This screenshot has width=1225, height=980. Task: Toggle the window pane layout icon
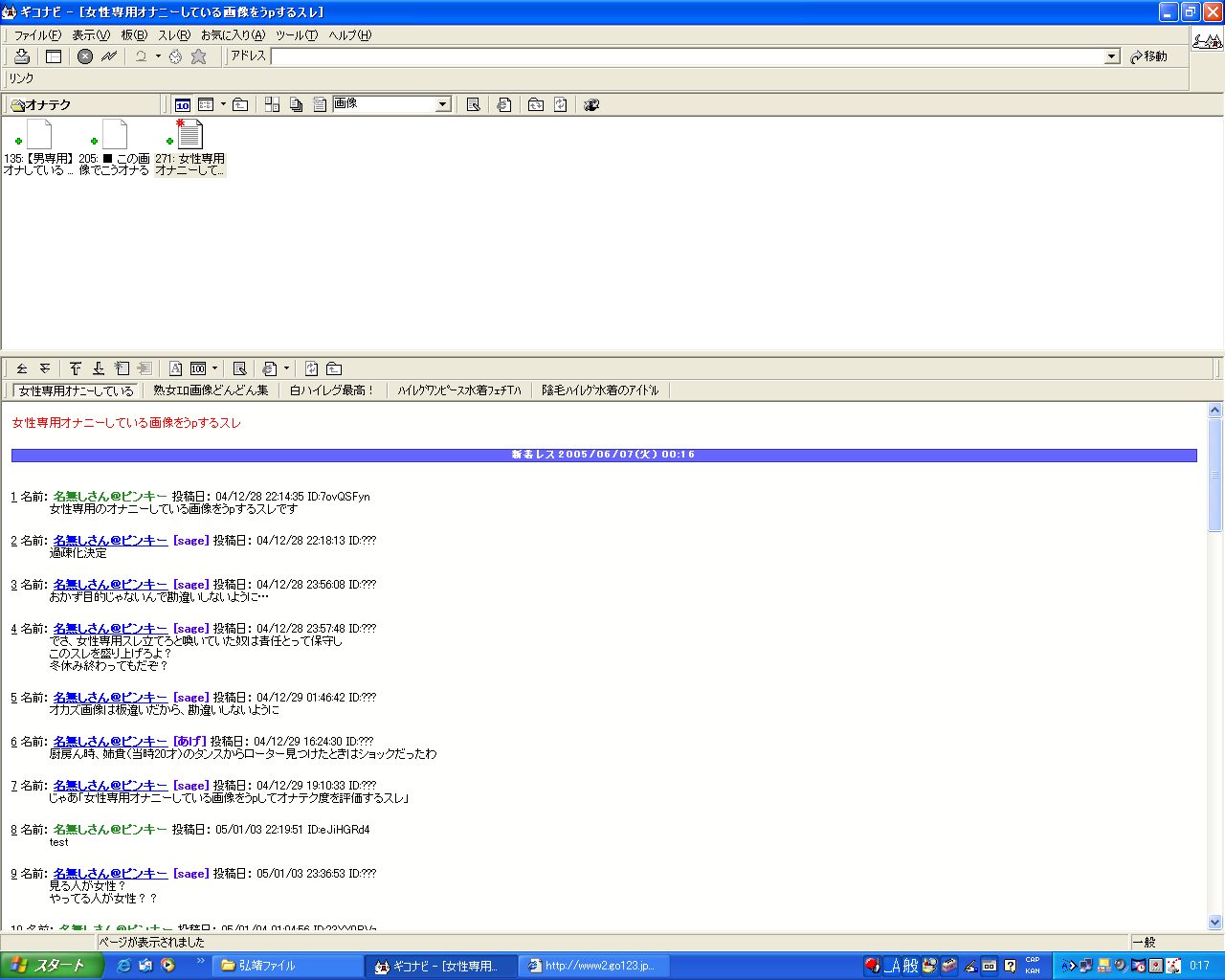pos(54,56)
